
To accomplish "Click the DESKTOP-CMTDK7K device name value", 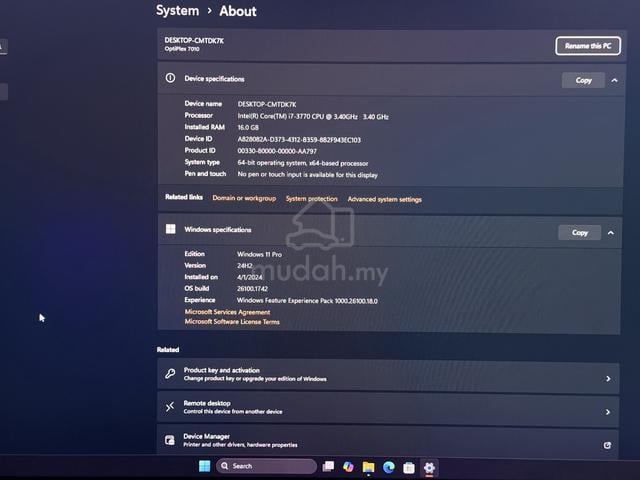I will pos(267,104).
